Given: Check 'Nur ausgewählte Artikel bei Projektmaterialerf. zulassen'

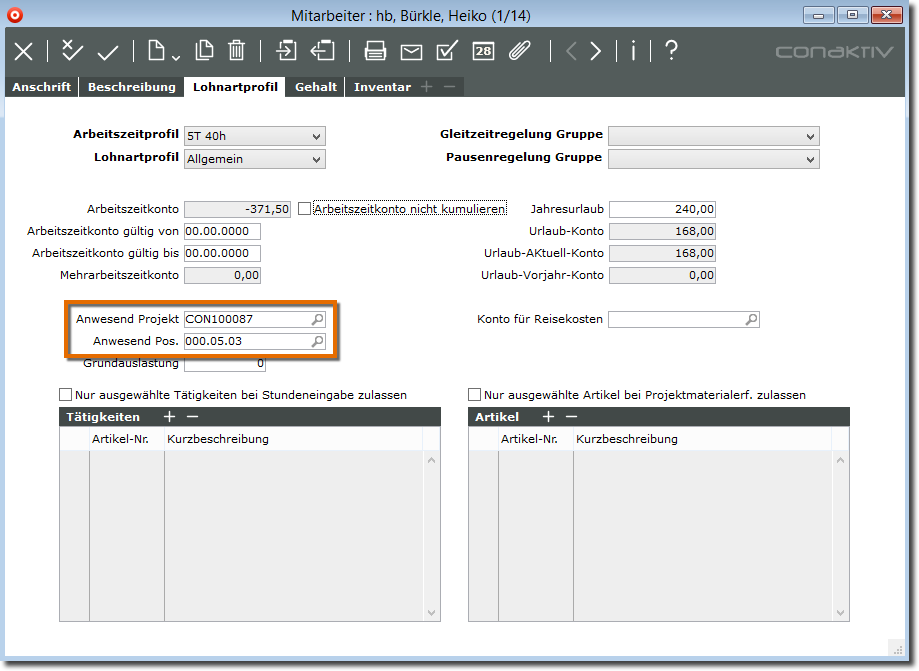Looking at the screenshot, I should point(476,395).
